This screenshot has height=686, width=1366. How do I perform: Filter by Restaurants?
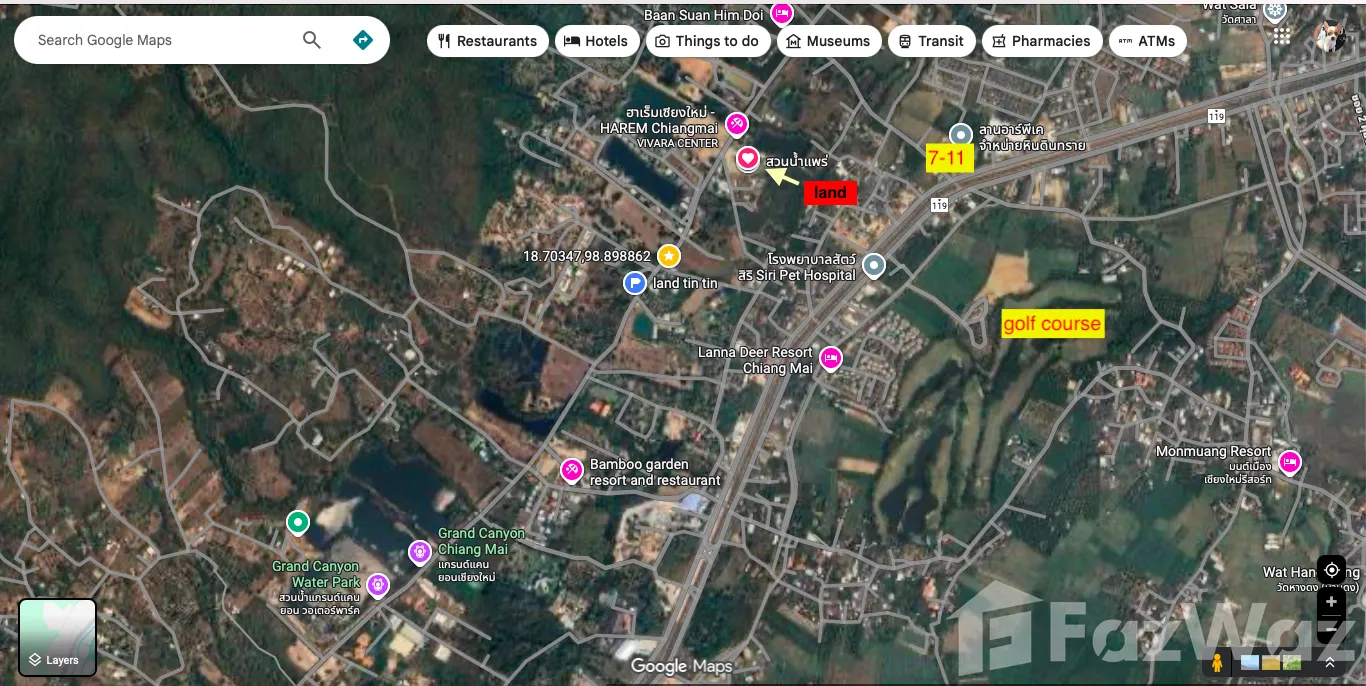(487, 41)
